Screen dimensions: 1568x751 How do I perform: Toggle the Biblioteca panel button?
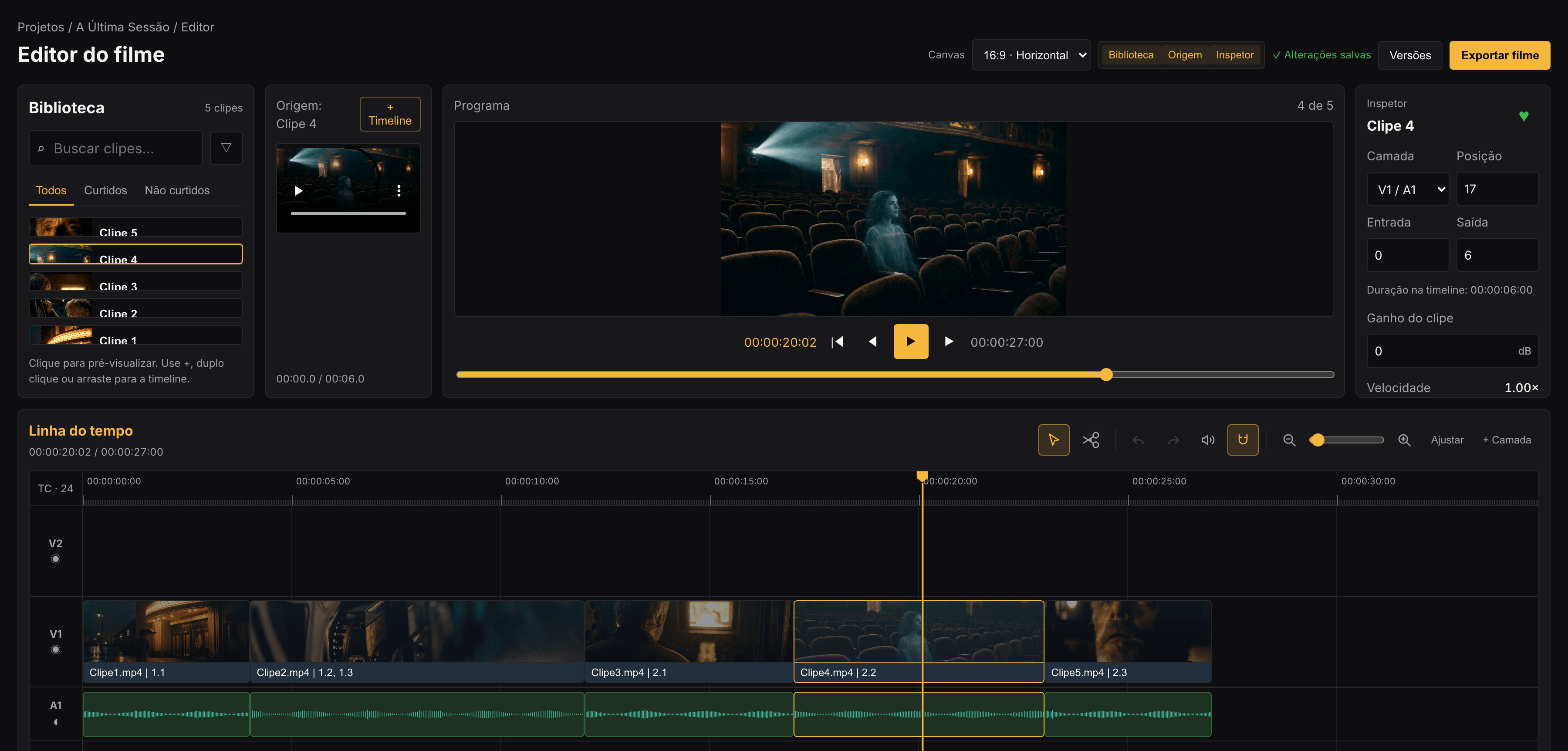point(1130,55)
